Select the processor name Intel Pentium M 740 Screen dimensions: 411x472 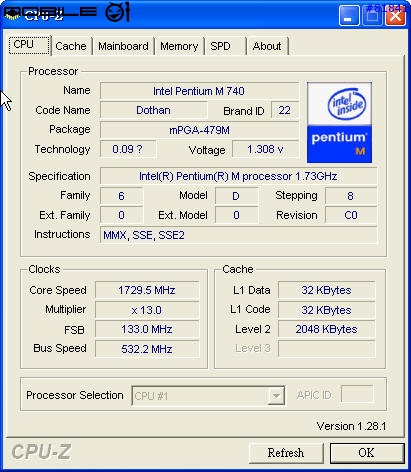(199, 91)
